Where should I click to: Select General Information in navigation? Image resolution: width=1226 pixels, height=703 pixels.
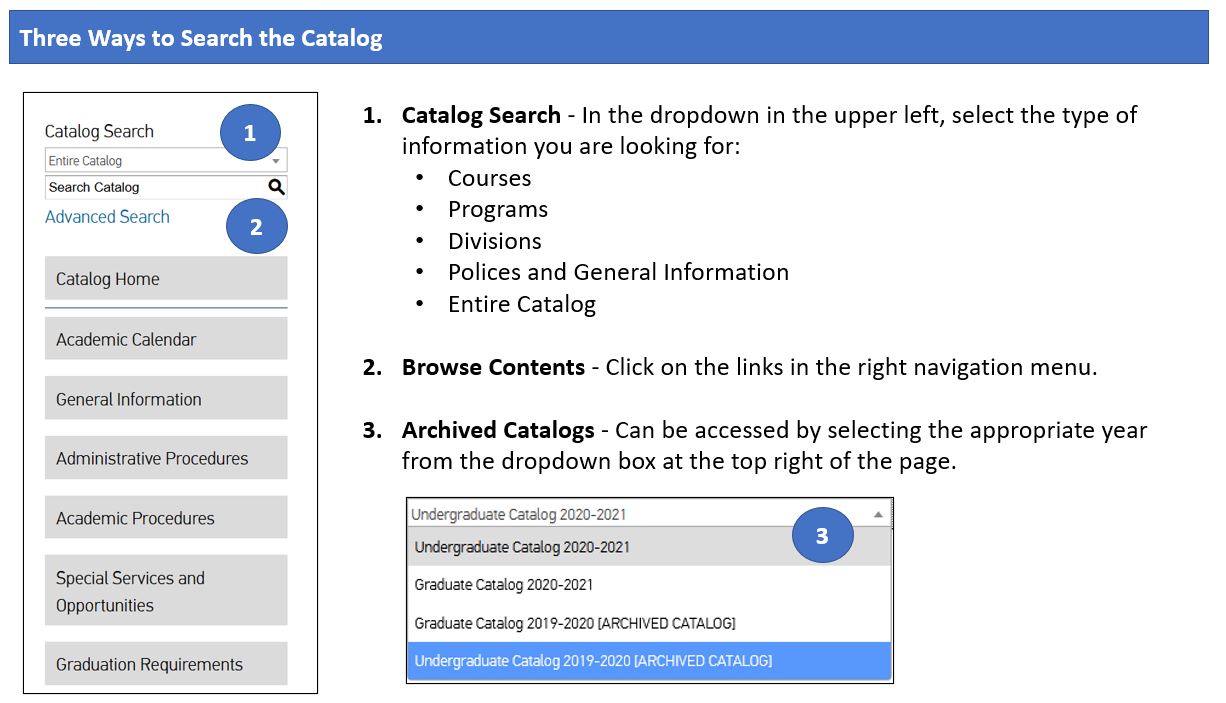[x=166, y=399]
